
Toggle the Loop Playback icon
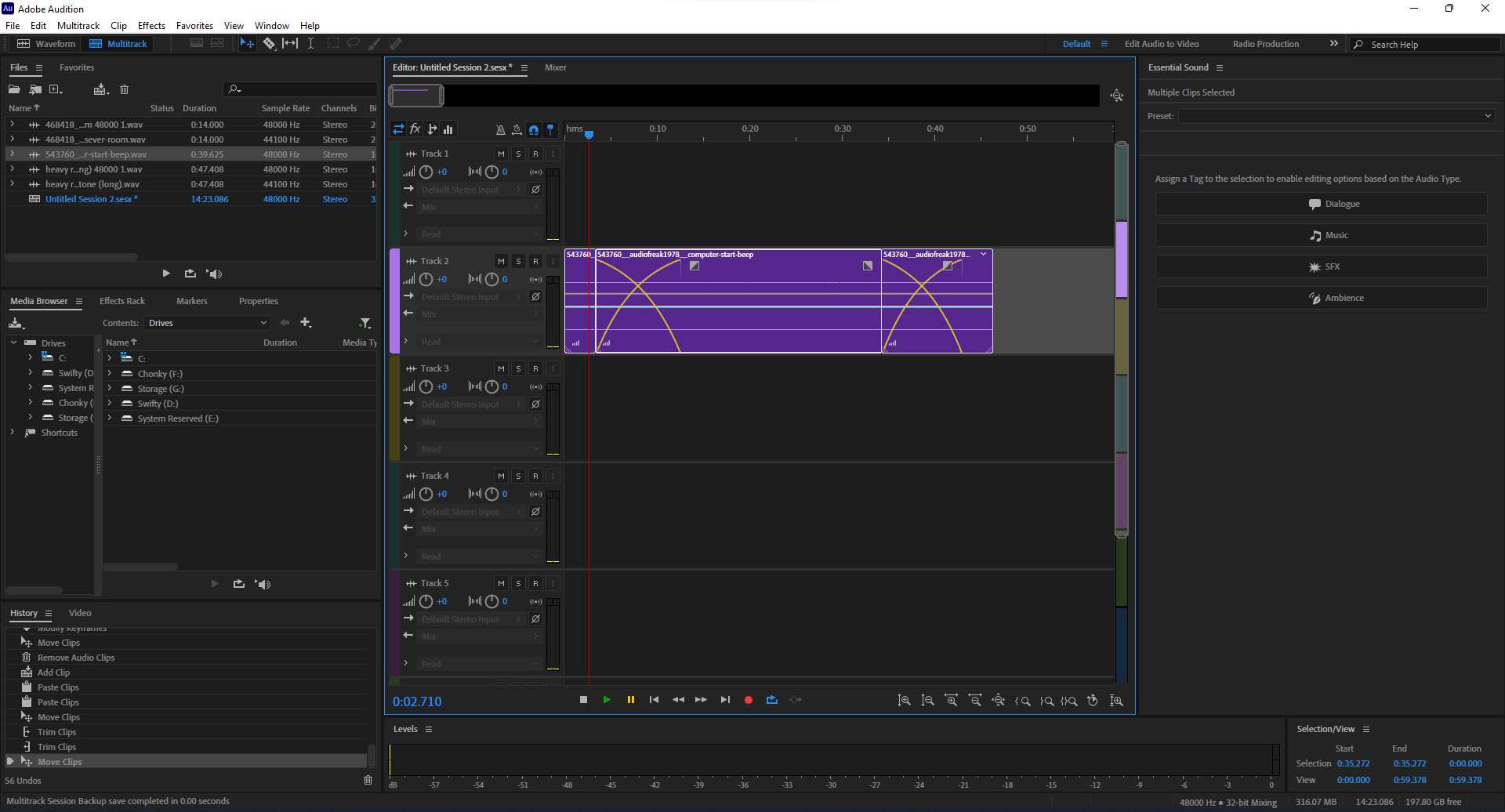point(771,700)
